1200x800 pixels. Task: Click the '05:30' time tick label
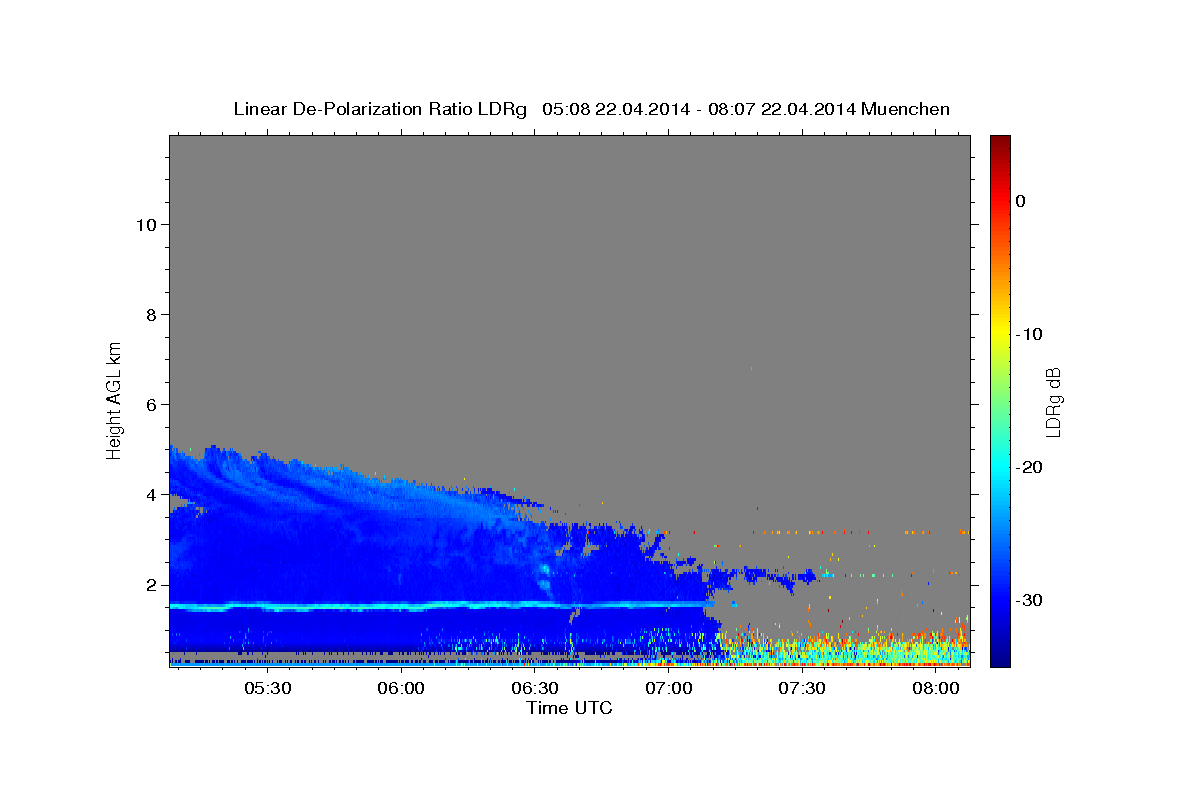268,689
